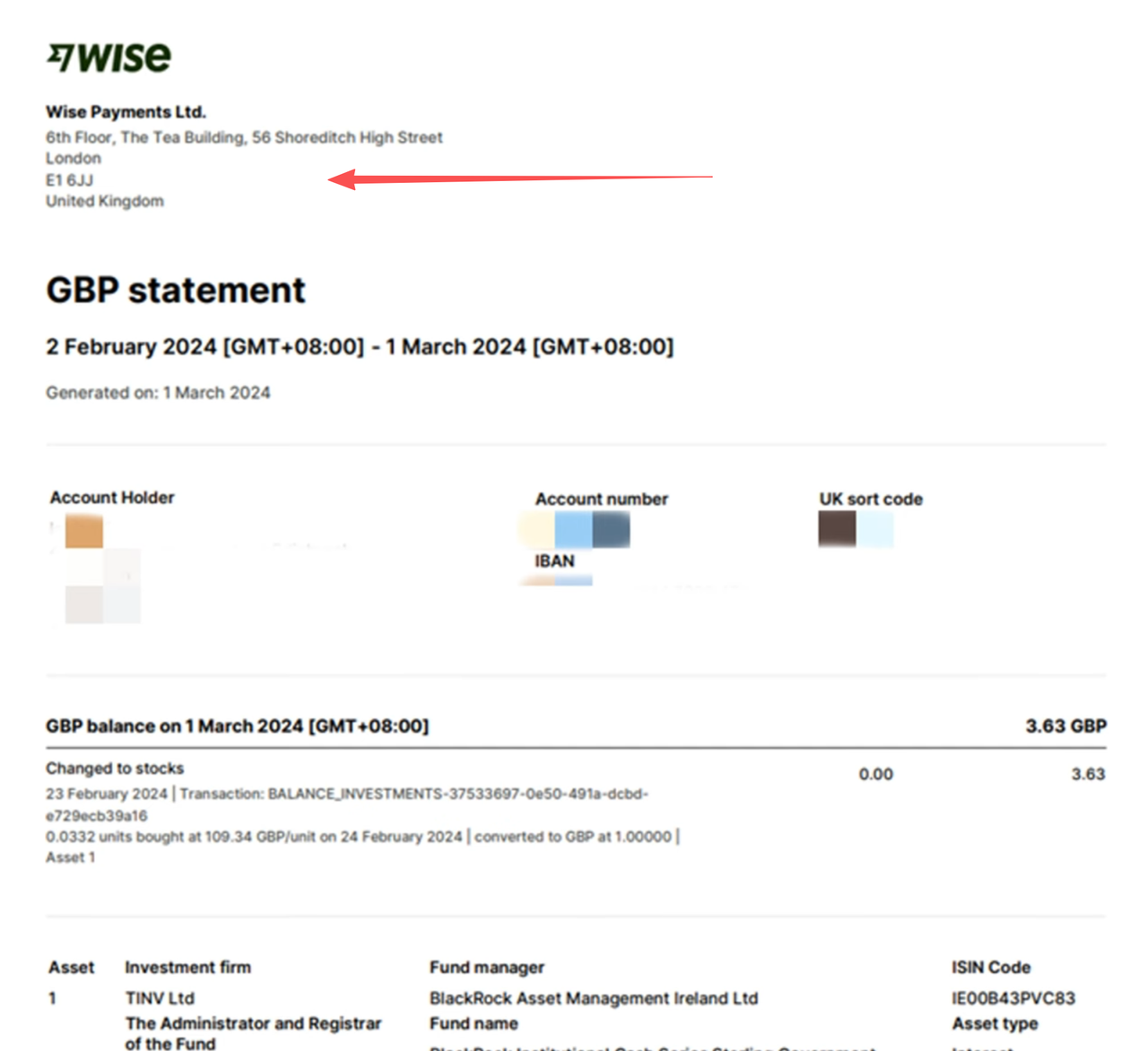Select the 'Wise Payments Ltd.' company name
This screenshot has height=1051, width=1148.
pyautogui.click(x=126, y=112)
